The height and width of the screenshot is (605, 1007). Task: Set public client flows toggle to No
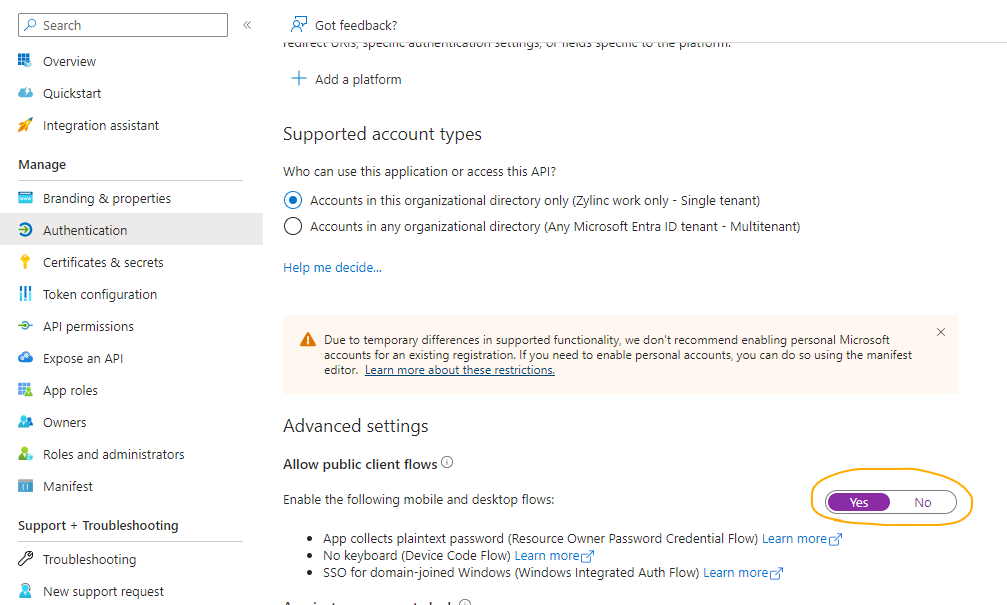923,502
